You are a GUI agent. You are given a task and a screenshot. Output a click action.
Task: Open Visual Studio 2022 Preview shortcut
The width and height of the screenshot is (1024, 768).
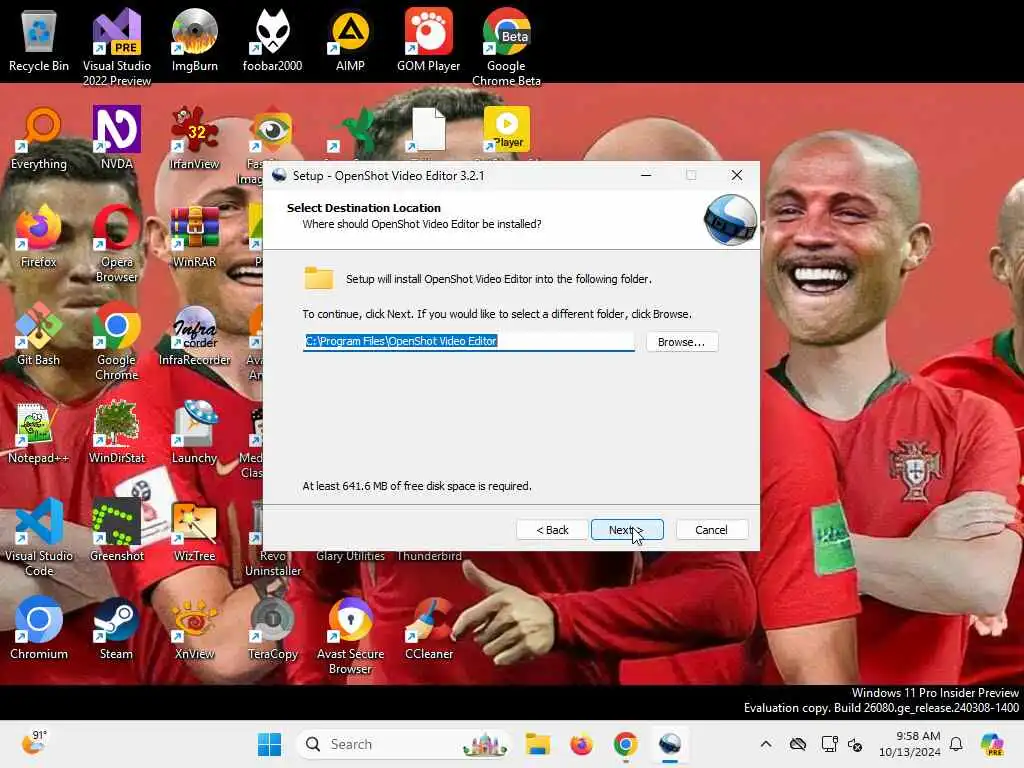pos(117,47)
